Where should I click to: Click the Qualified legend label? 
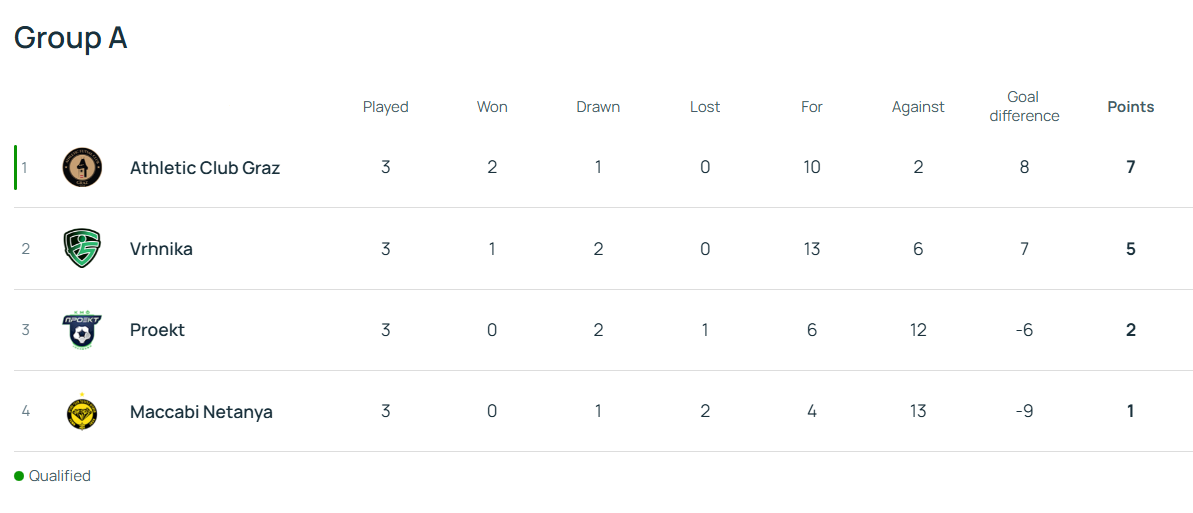coord(60,476)
